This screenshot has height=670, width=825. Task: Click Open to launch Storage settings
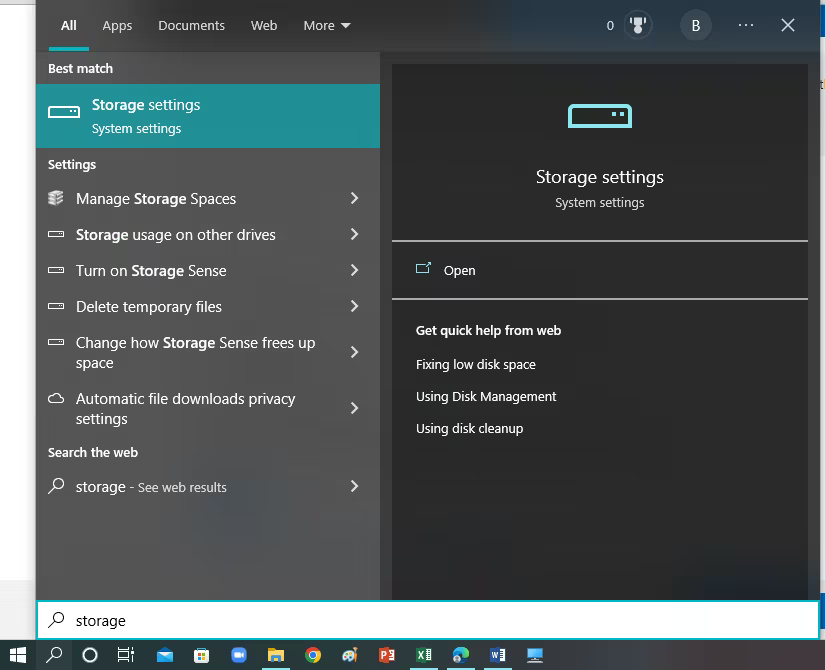pos(459,270)
